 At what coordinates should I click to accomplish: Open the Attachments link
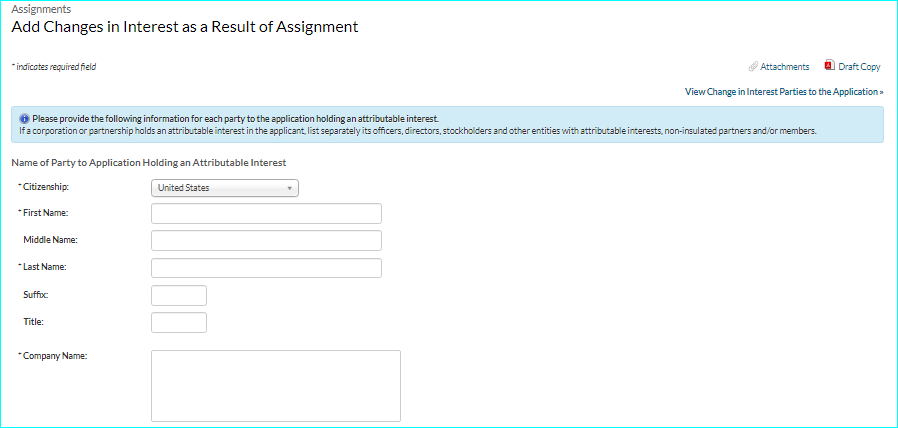tap(784, 67)
